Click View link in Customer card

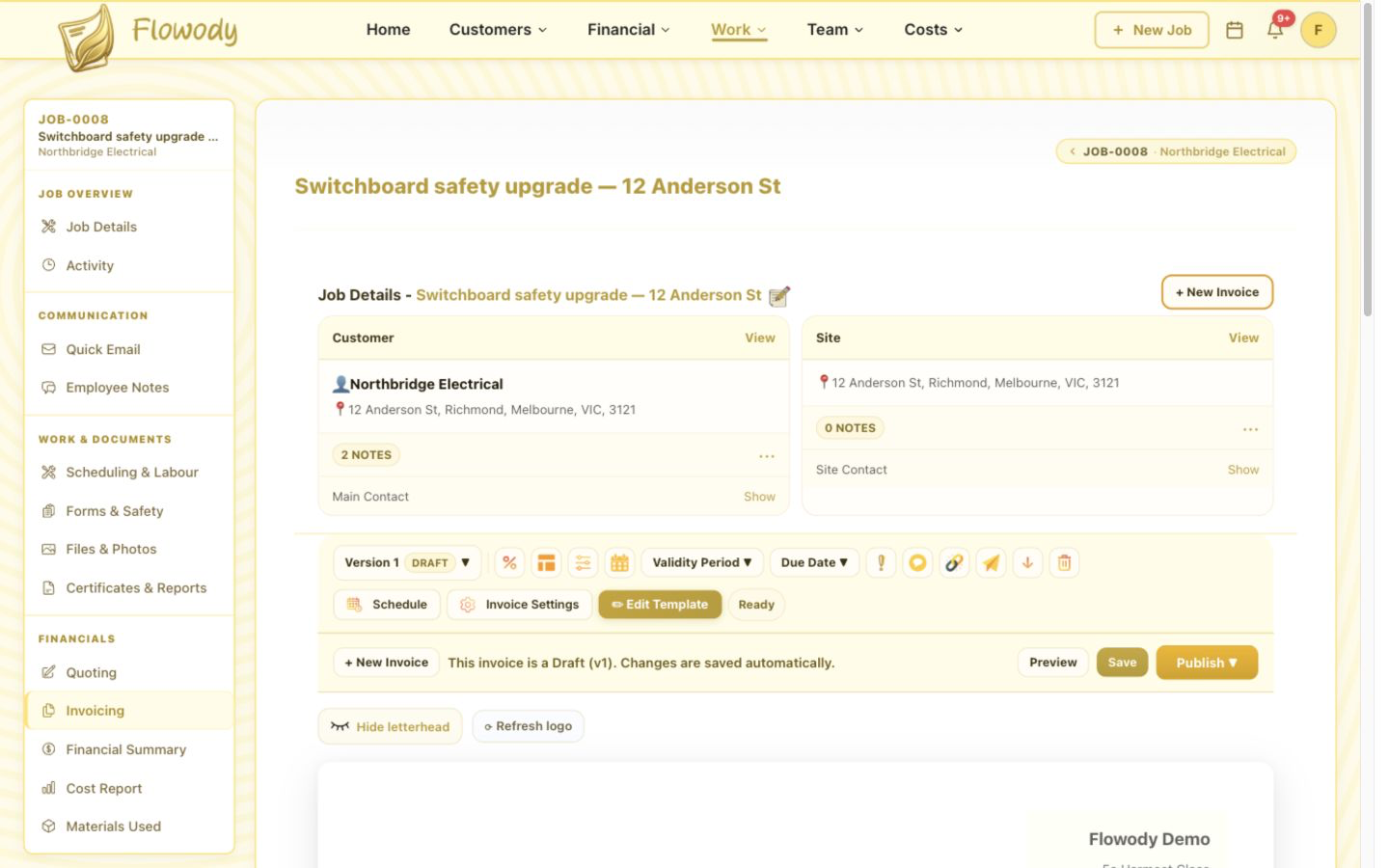pos(760,338)
